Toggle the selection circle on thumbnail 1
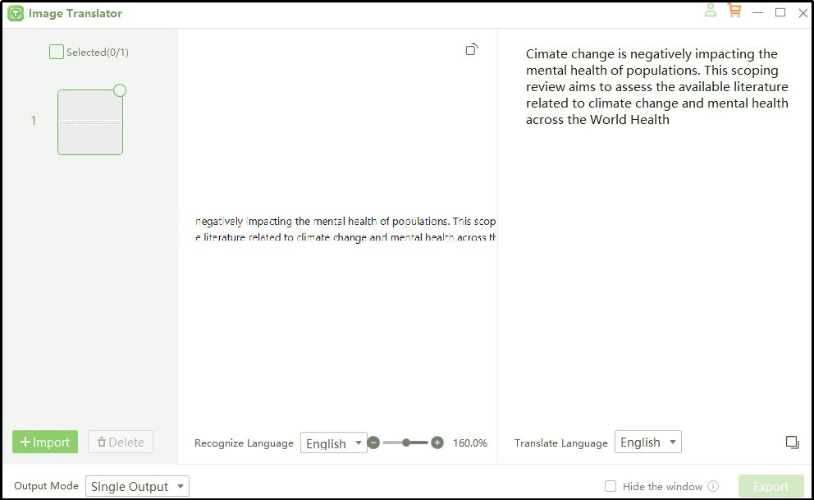 point(120,90)
